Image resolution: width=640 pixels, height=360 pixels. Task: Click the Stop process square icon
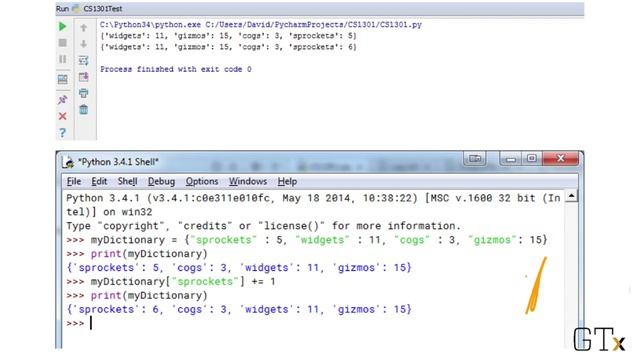point(62,43)
